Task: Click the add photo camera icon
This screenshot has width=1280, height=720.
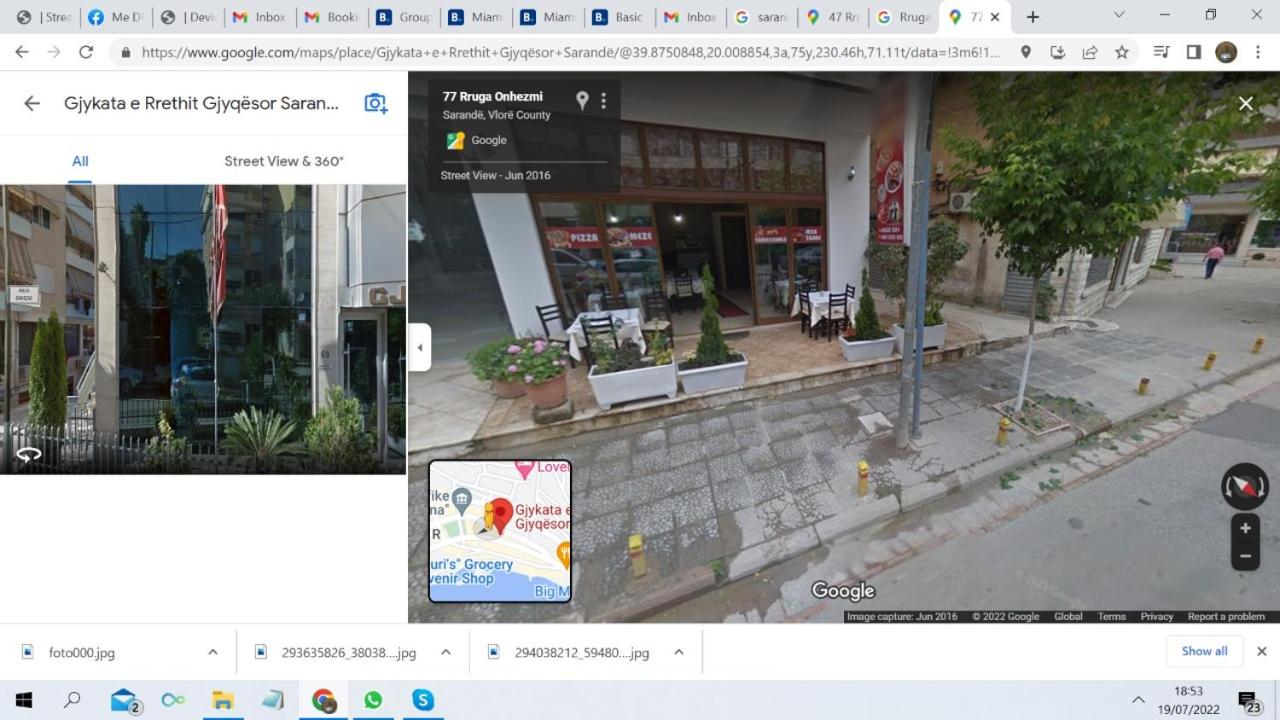Action: click(x=376, y=103)
